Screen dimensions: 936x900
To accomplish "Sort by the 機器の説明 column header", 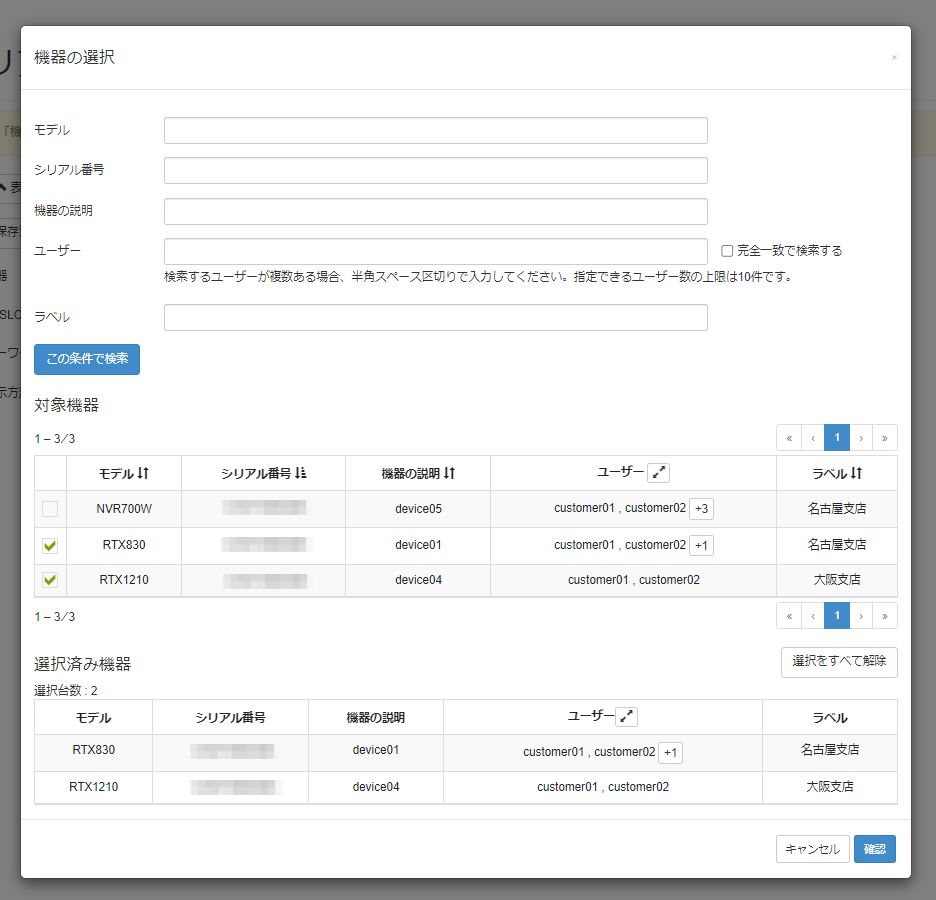I will pos(416,472).
